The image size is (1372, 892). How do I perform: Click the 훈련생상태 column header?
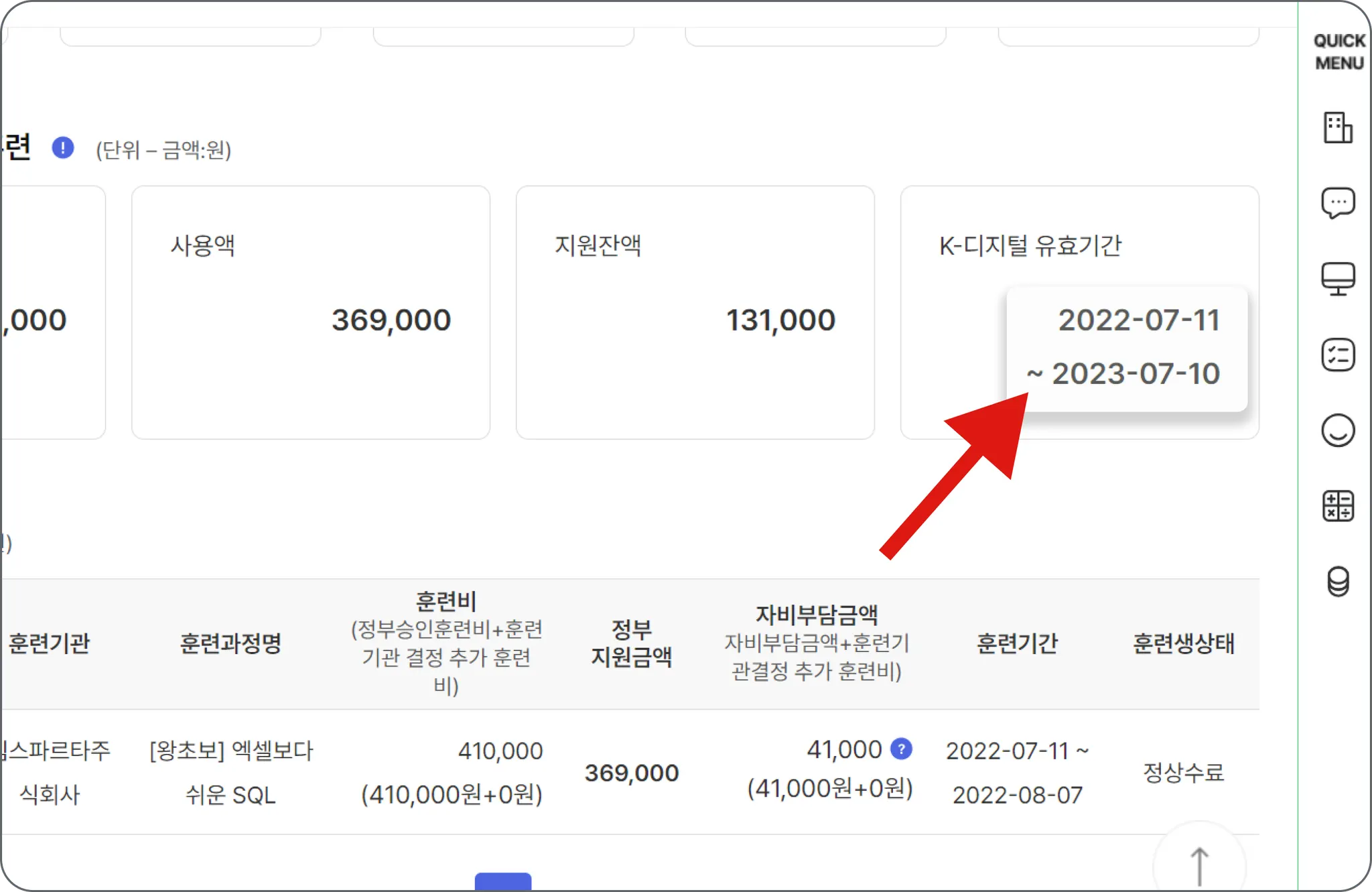1183,643
